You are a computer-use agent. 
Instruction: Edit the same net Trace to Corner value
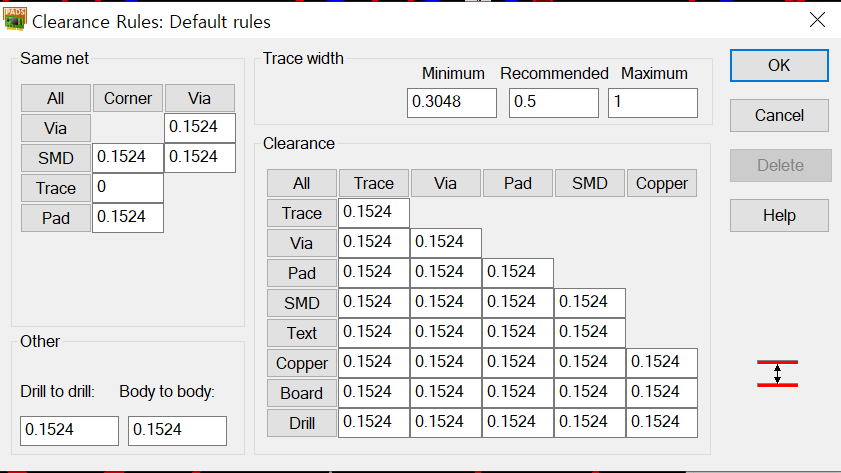point(127,188)
